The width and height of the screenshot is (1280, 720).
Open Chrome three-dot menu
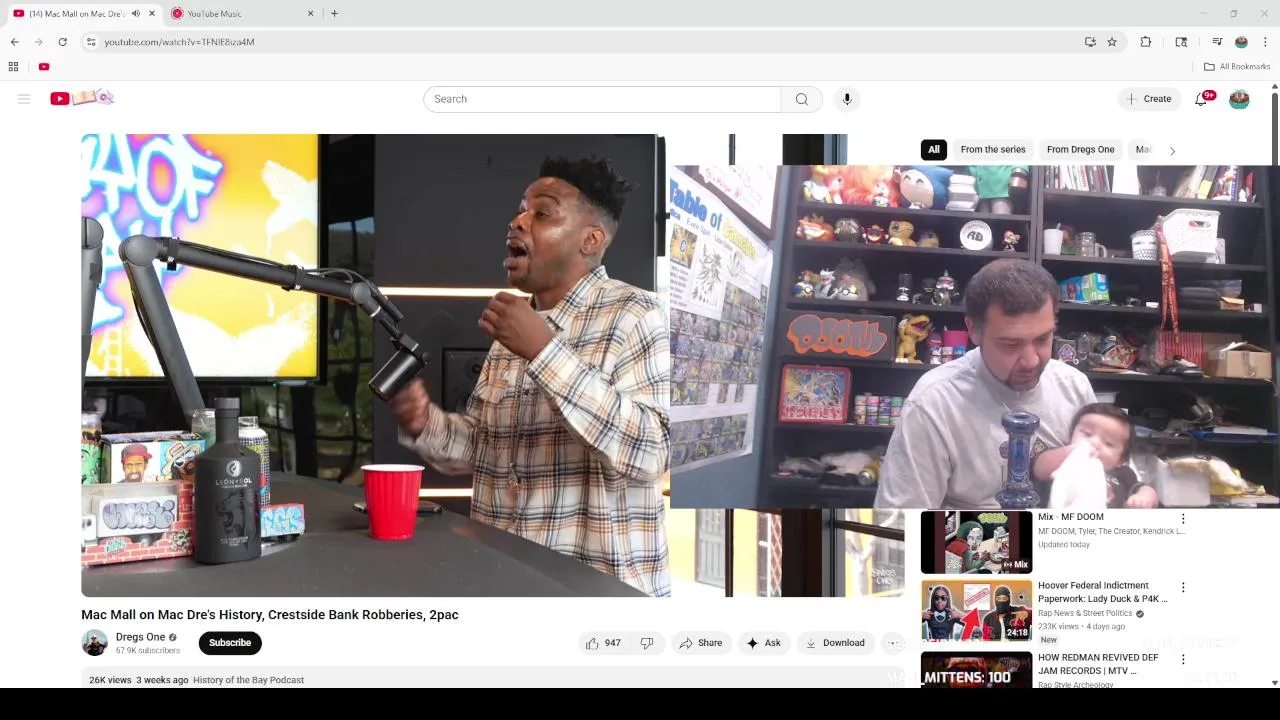pyautogui.click(x=1265, y=42)
